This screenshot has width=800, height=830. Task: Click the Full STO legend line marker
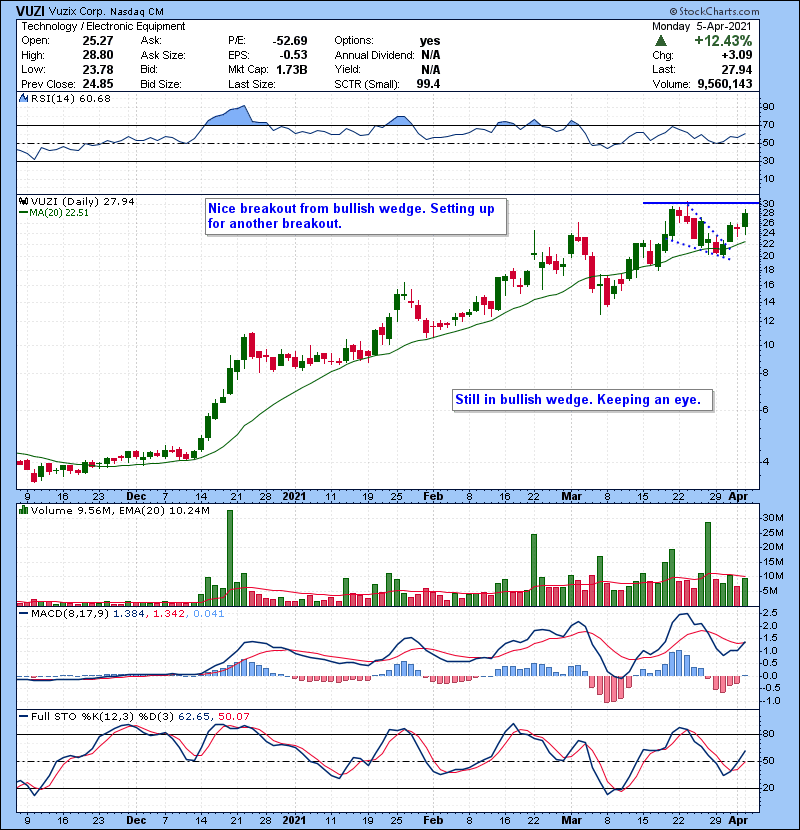tap(23, 716)
